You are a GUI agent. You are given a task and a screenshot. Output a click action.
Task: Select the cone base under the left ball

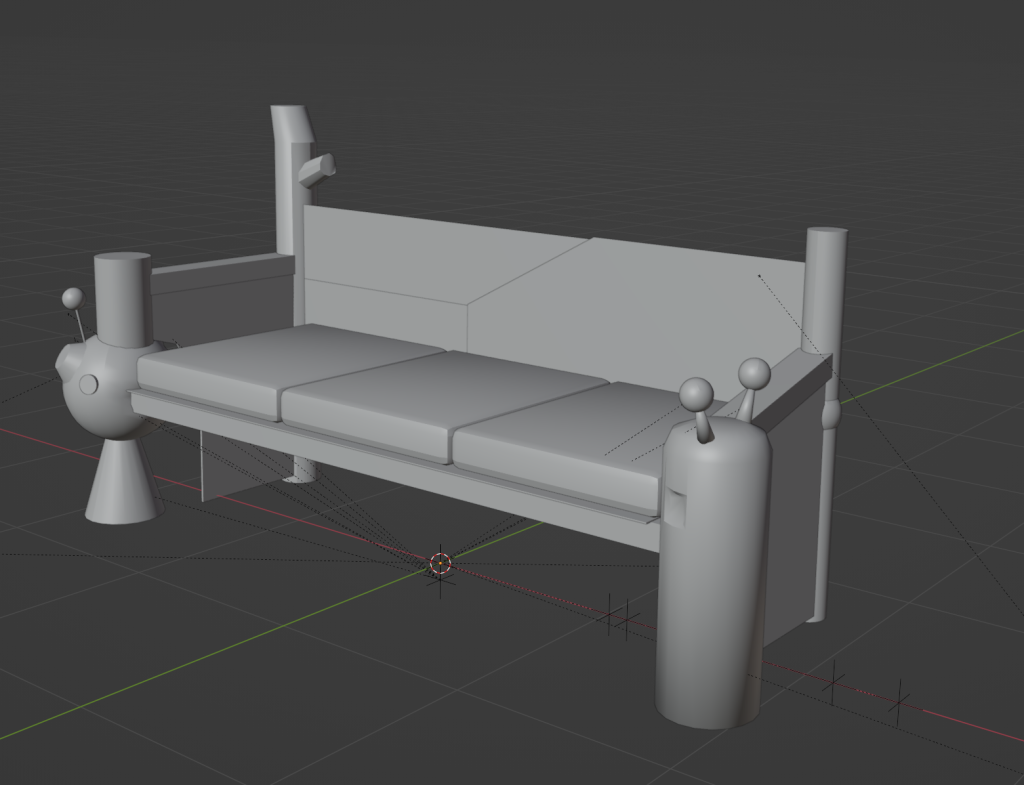(x=121, y=485)
